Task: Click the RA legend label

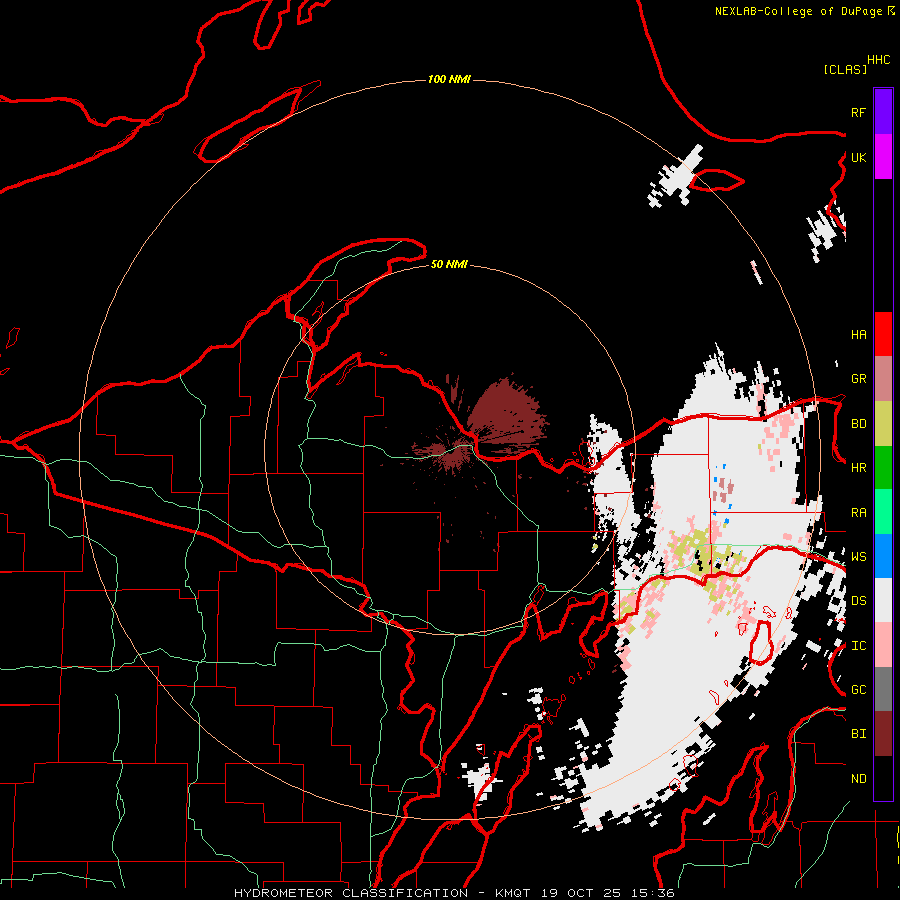Action: coord(858,513)
